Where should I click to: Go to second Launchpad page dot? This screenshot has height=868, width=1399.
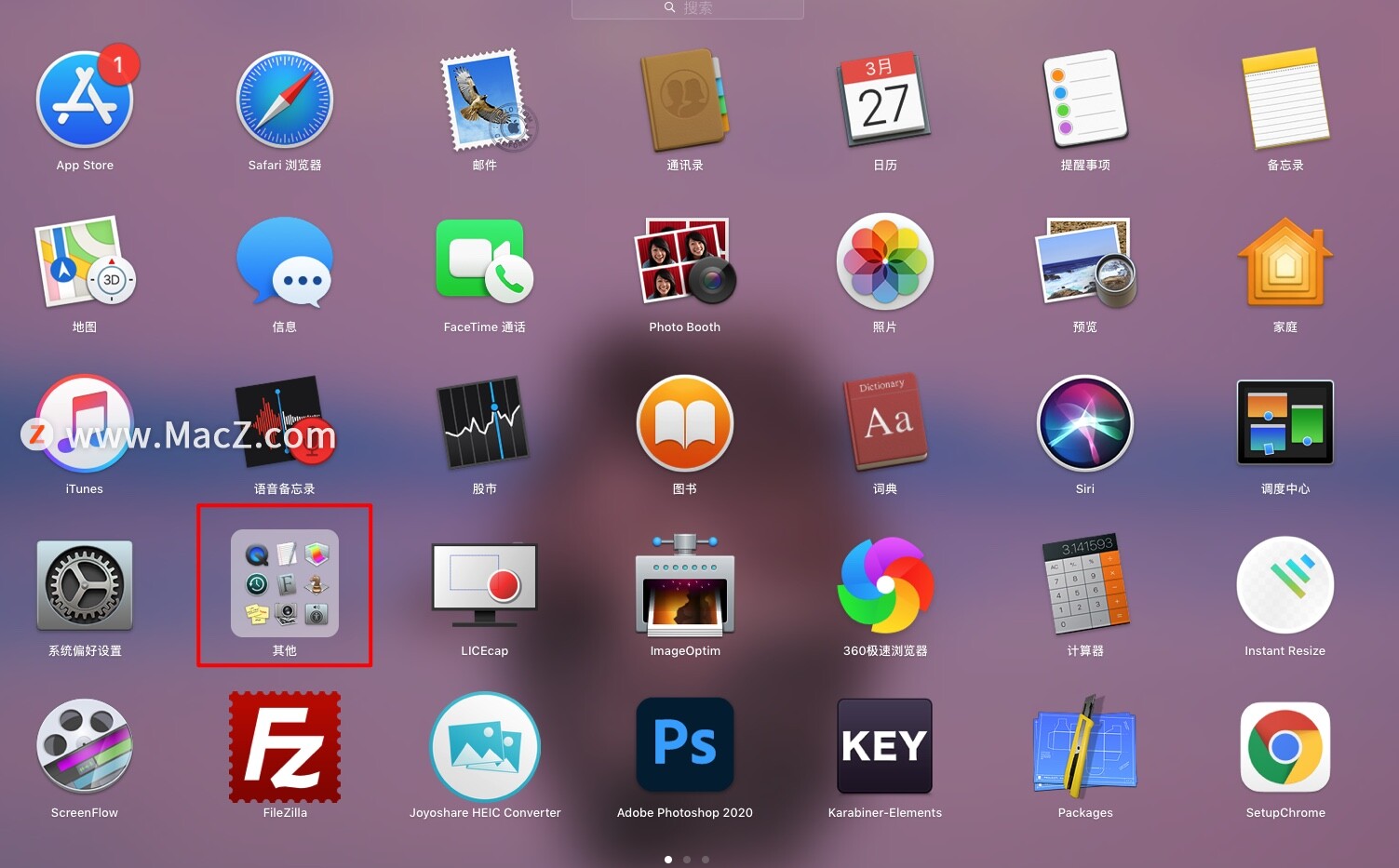687,860
